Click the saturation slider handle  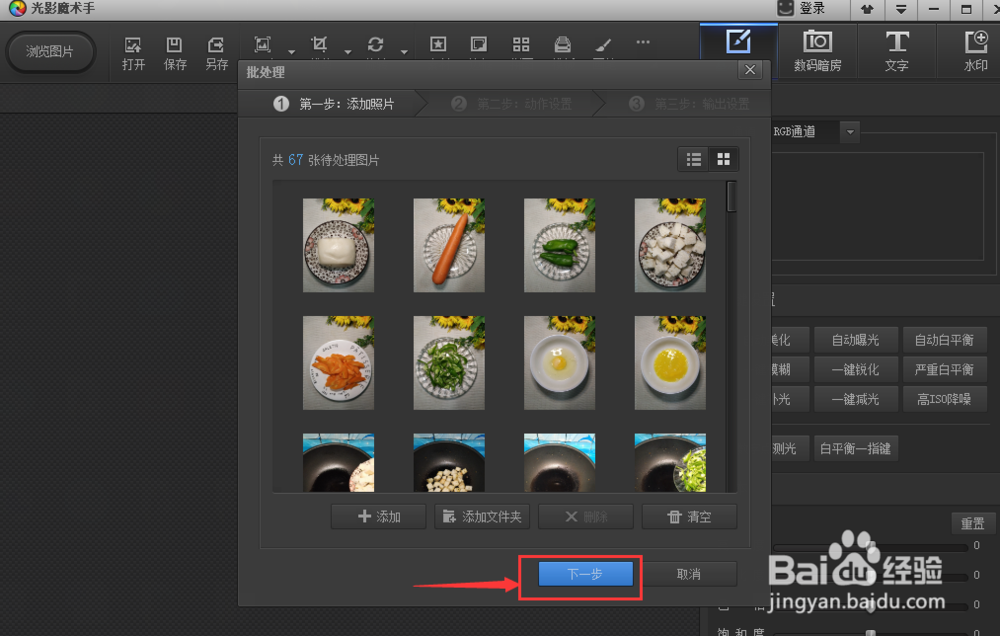pyautogui.click(x=871, y=632)
